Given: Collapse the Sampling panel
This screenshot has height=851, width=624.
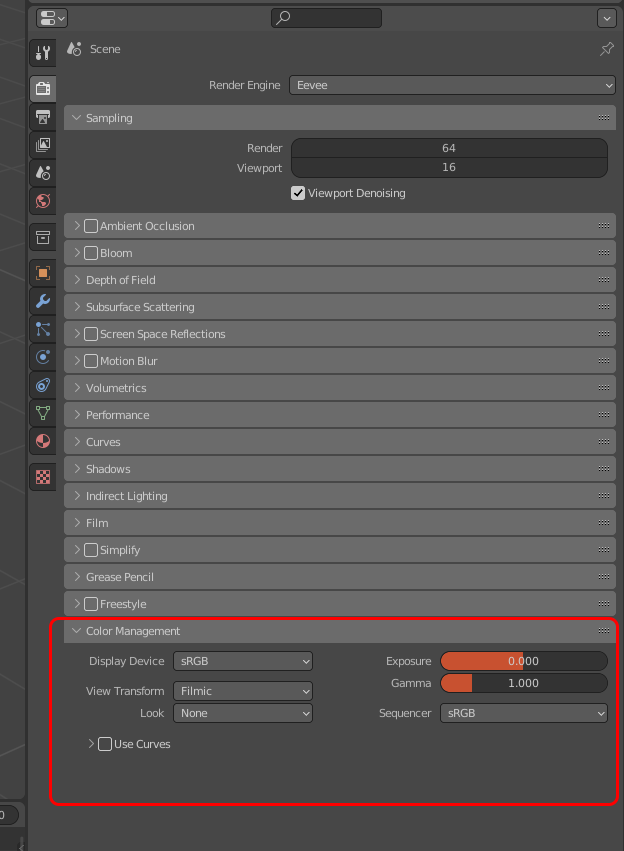Looking at the screenshot, I should click(x=76, y=118).
